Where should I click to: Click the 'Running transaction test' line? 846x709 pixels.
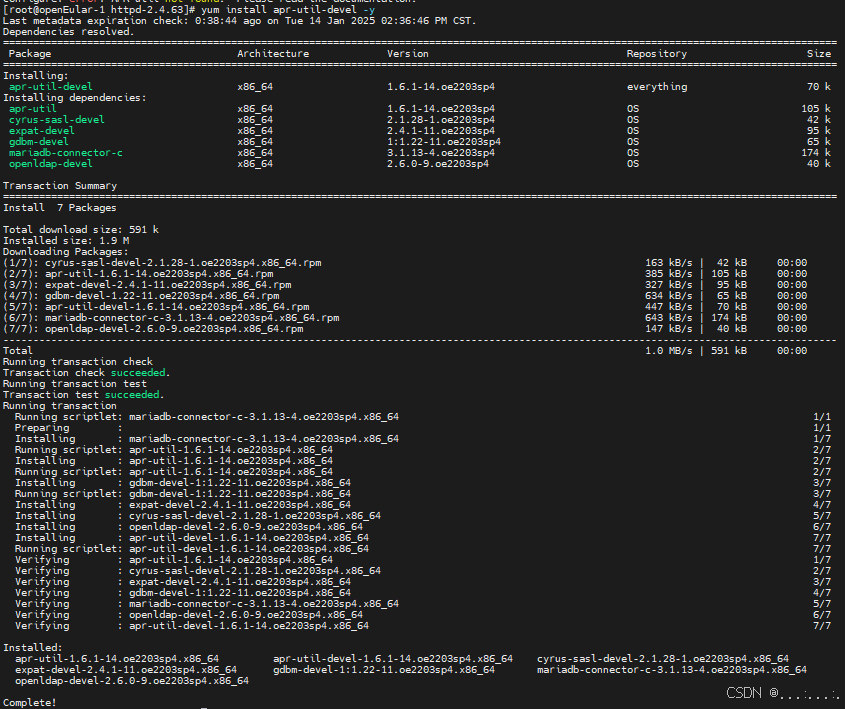[74, 384]
